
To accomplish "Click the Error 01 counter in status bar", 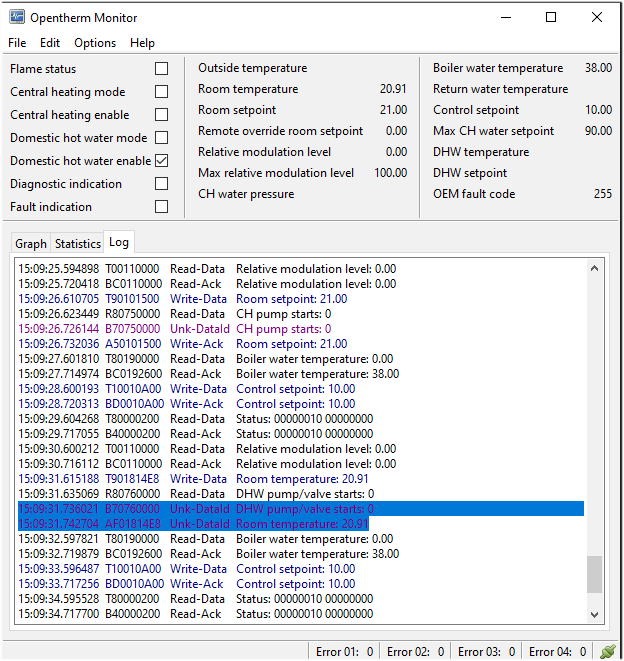I will pyautogui.click(x=344, y=652).
